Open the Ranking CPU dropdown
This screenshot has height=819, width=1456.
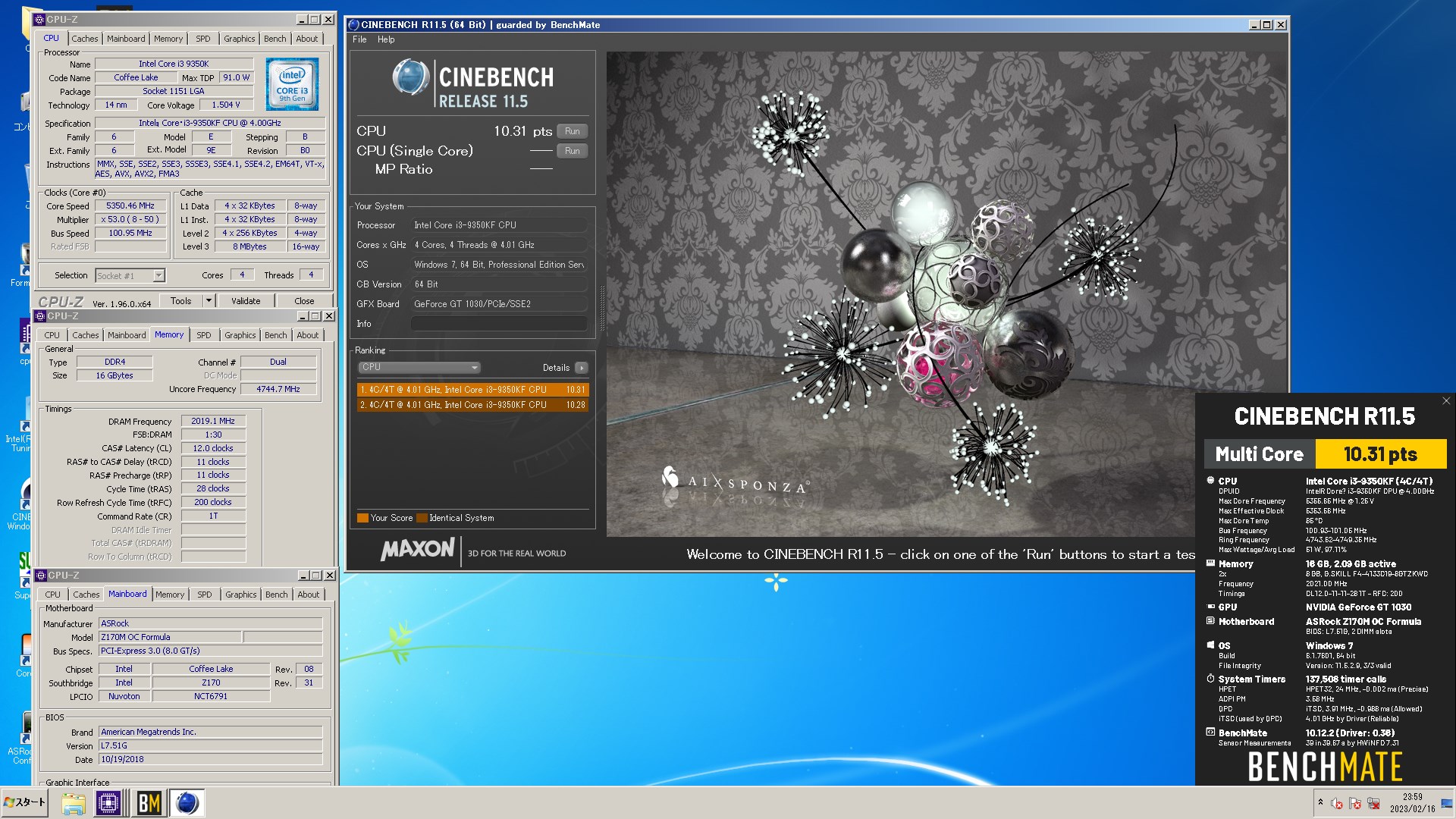pyautogui.click(x=419, y=368)
